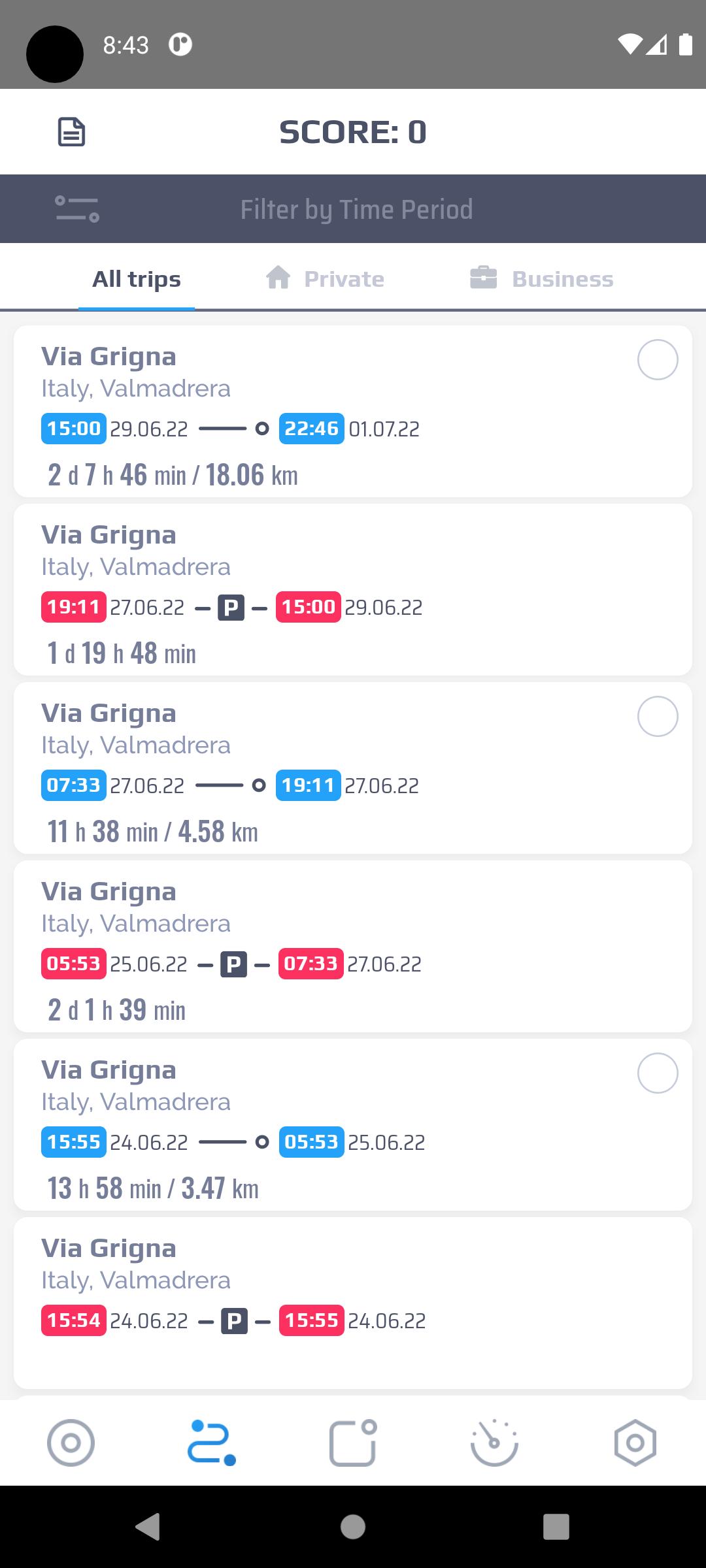Open Filter by Time Period
The height and width of the screenshot is (1568, 706).
[356, 210]
